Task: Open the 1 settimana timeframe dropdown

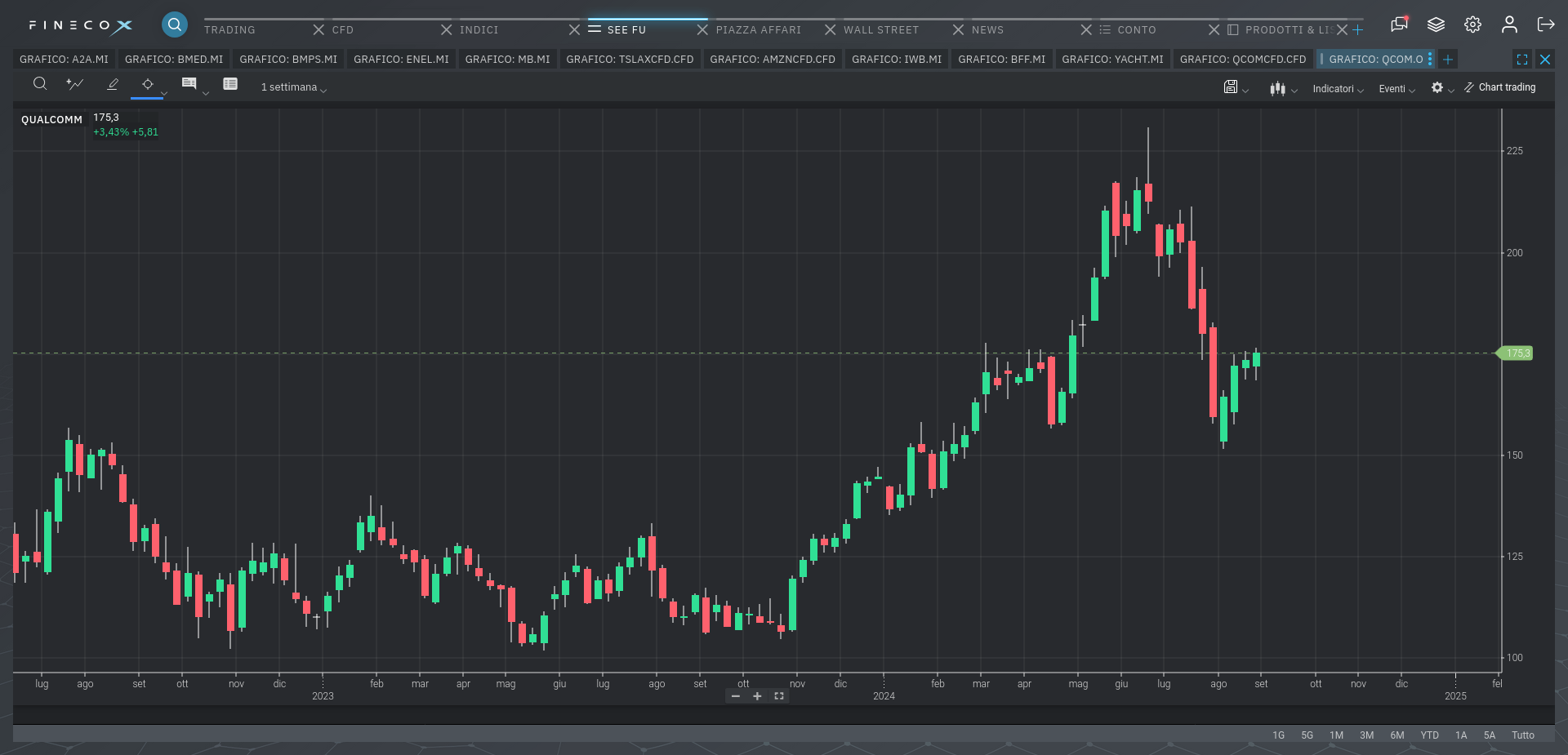Action: [x=293, y=87]
